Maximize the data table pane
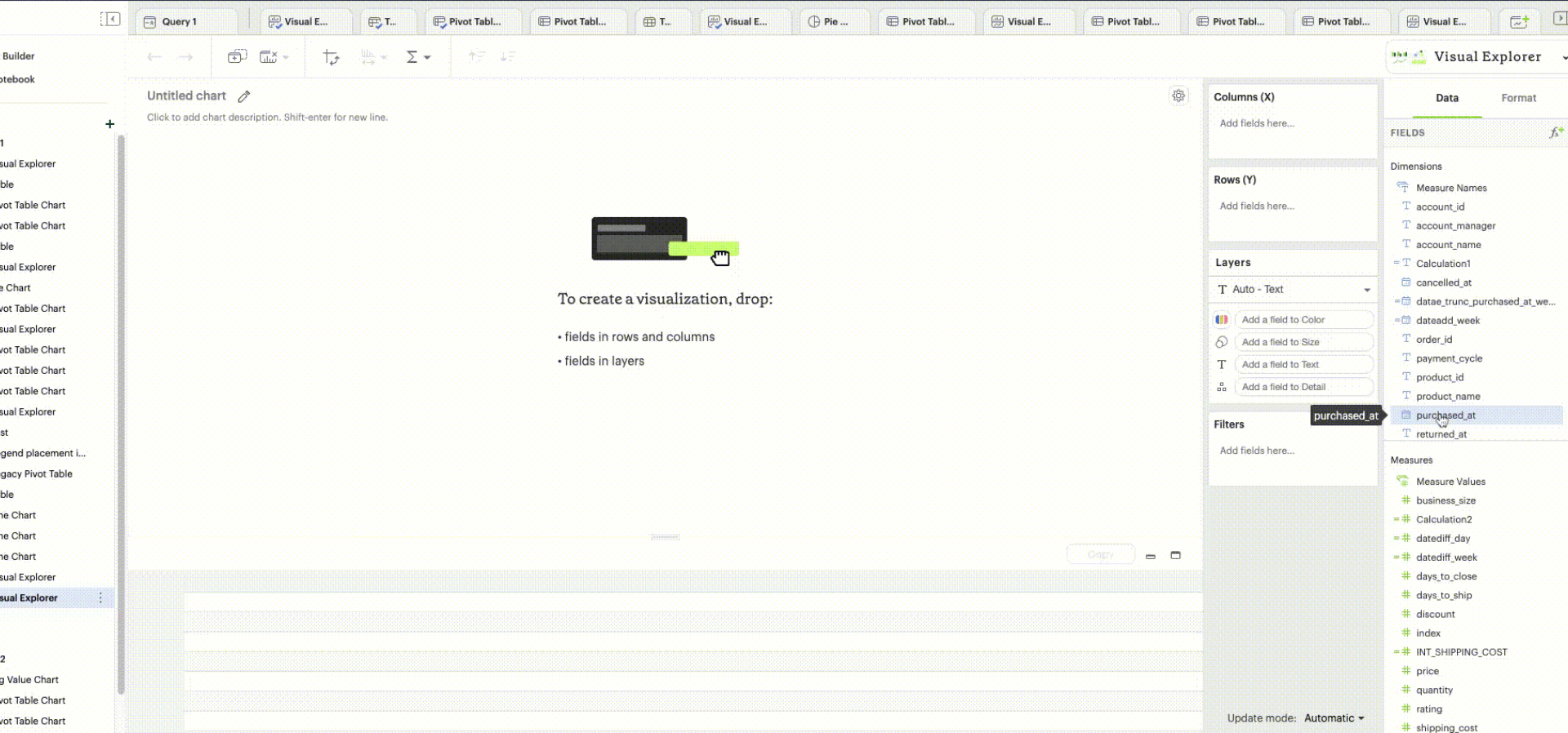 pyautogui.click(x=1175, y=555)
